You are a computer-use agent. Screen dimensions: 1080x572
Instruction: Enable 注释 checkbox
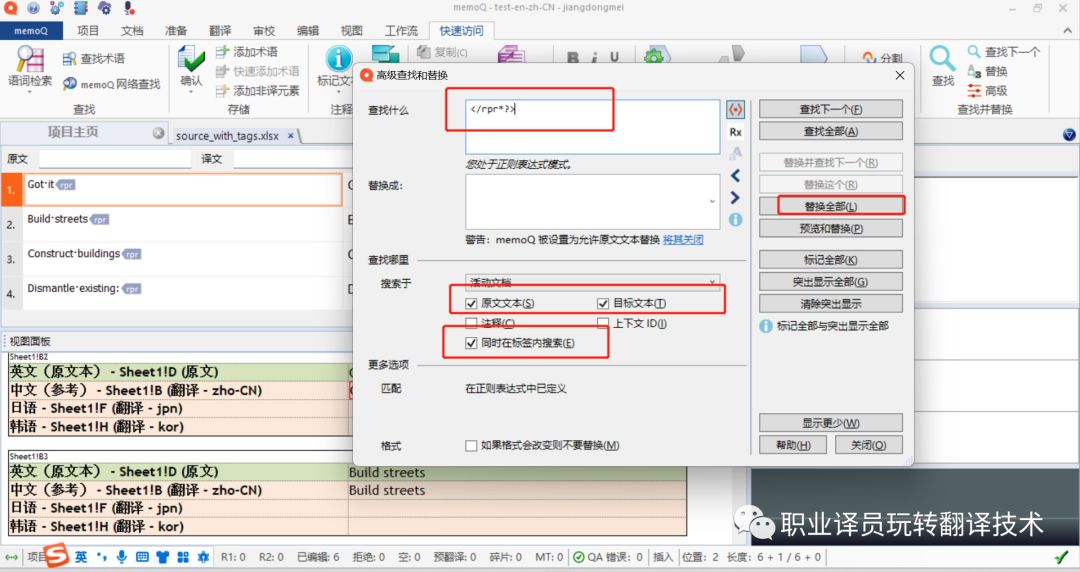click(x=471, y=323)
